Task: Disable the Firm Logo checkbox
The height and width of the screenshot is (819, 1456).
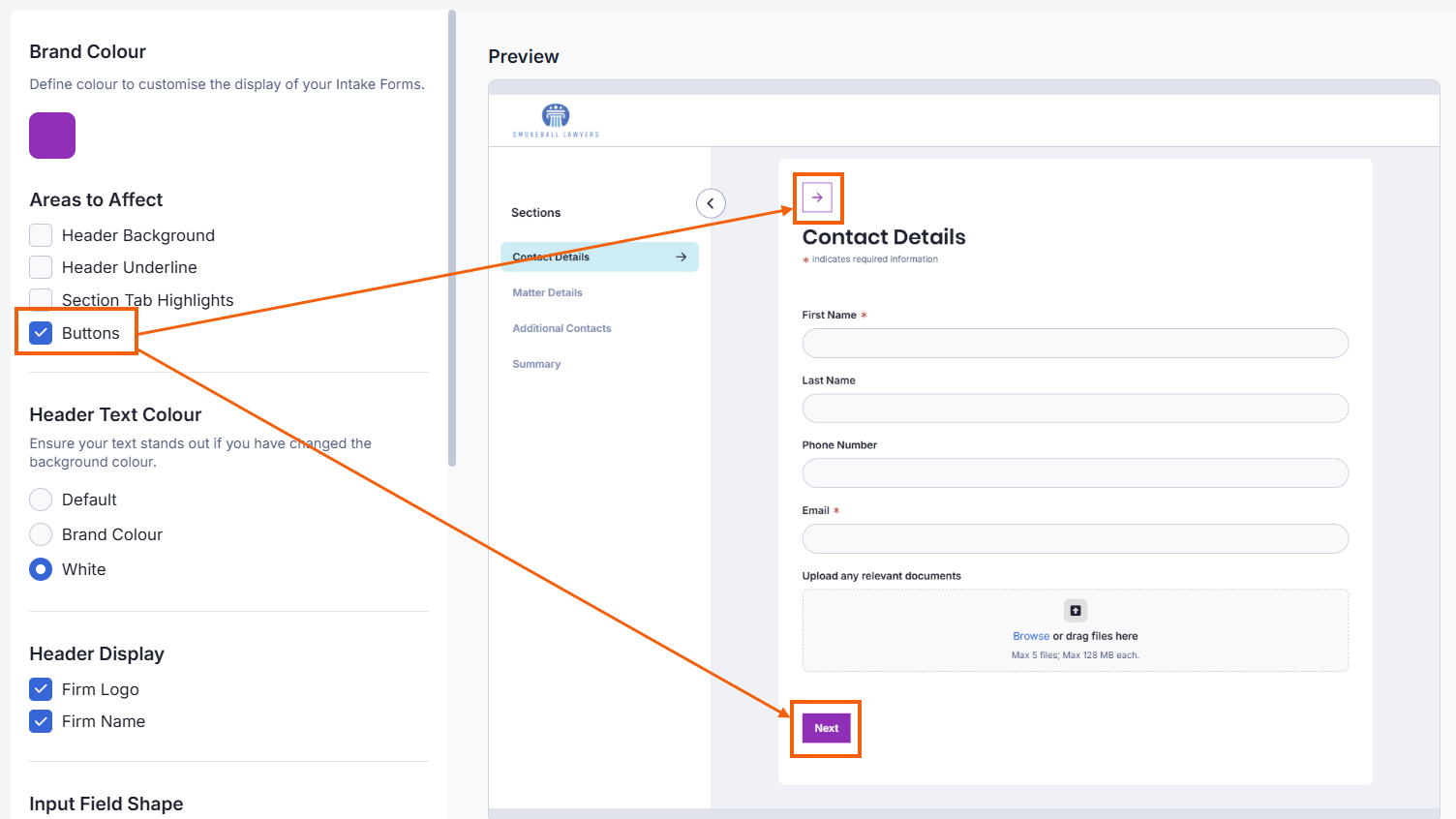Action: point(41,689)
